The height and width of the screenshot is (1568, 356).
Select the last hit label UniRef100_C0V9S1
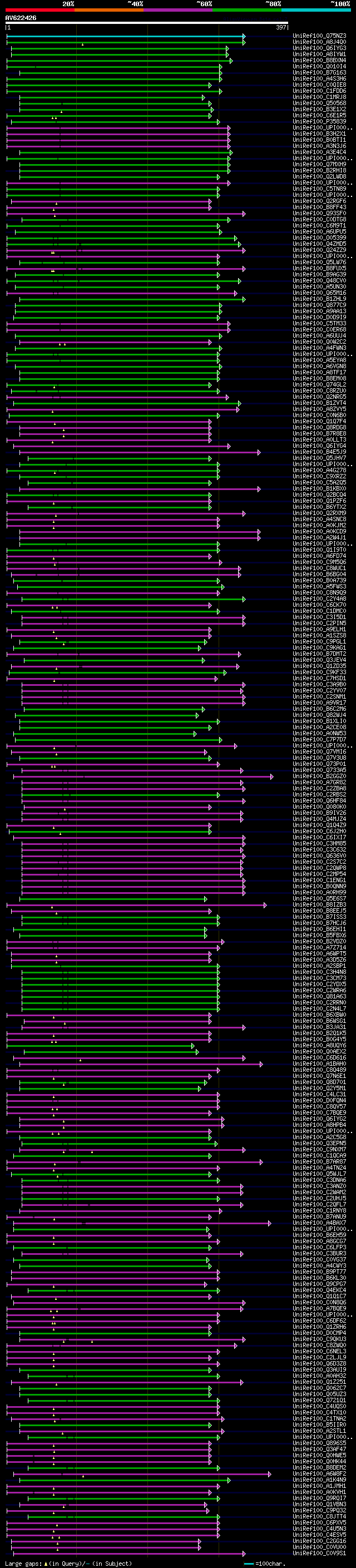(319, 1554)
